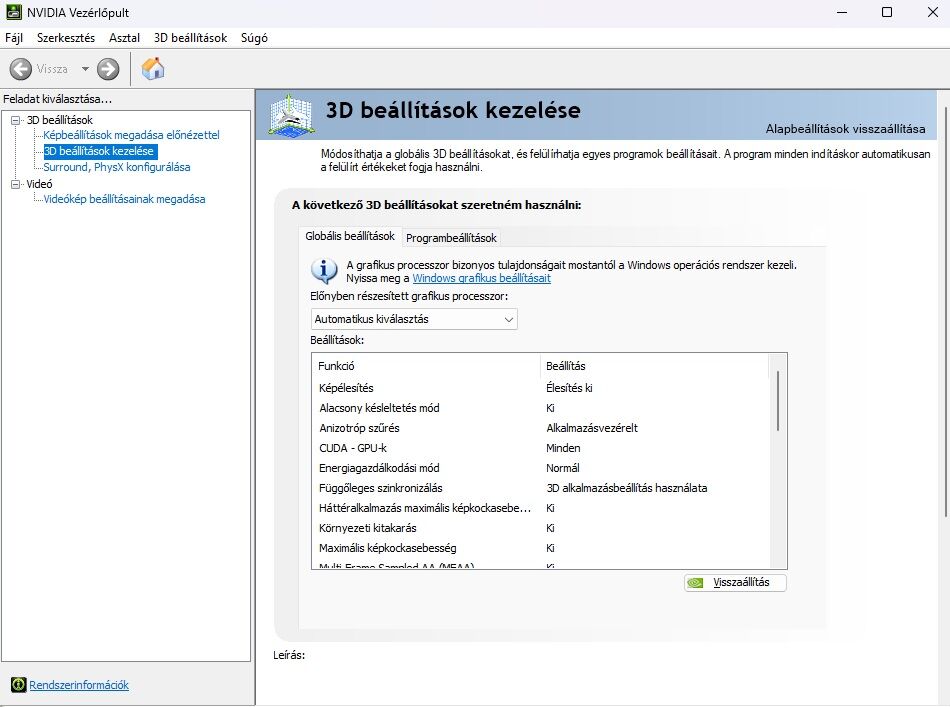This screenshot has height=707, width=950.
Task: Switch to the Globális beállítások tab
Action: (x=350, y=236)
